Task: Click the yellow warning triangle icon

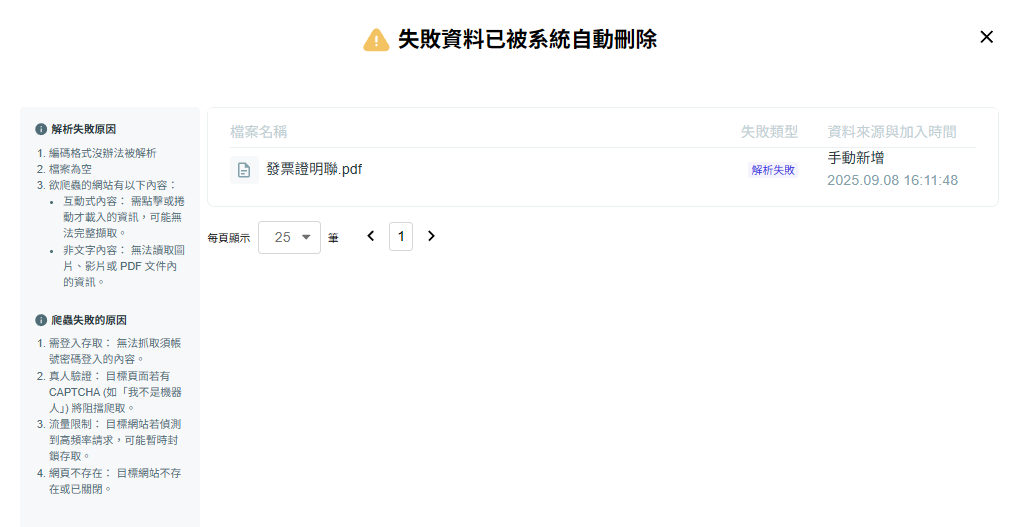Action: point(376,40)
